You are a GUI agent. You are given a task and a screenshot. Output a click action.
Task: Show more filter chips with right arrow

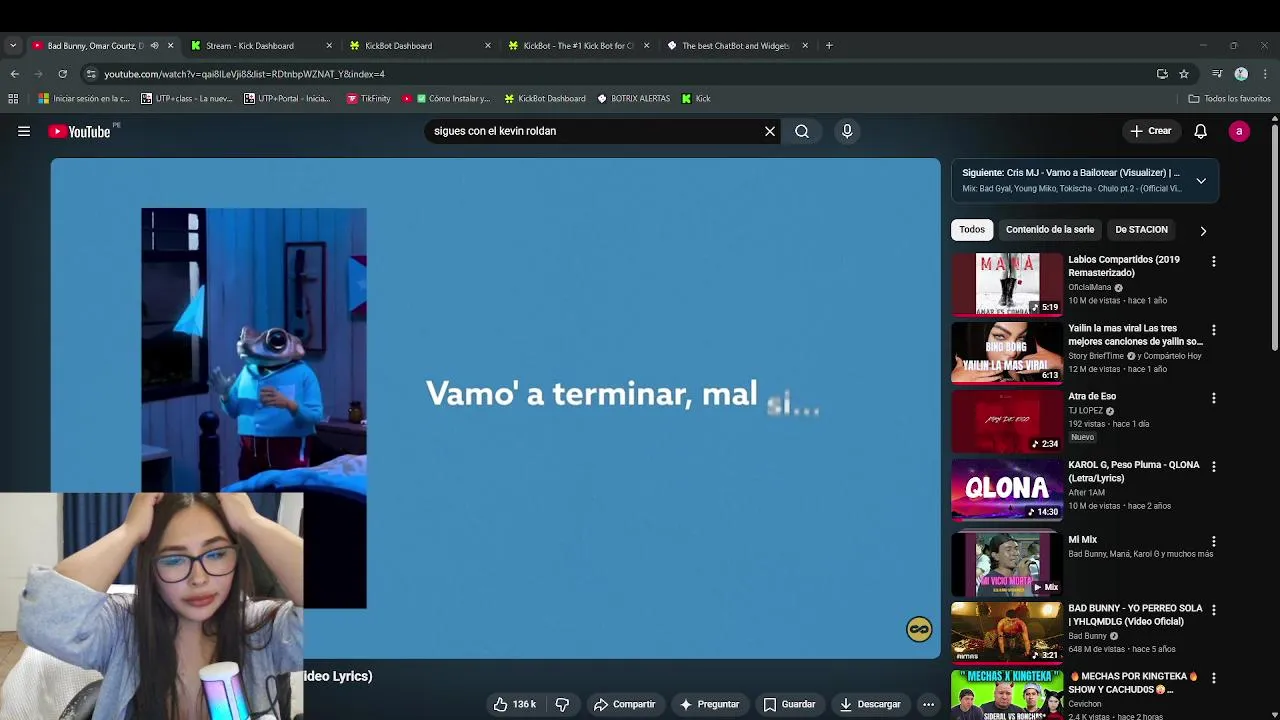[1203, 230]
